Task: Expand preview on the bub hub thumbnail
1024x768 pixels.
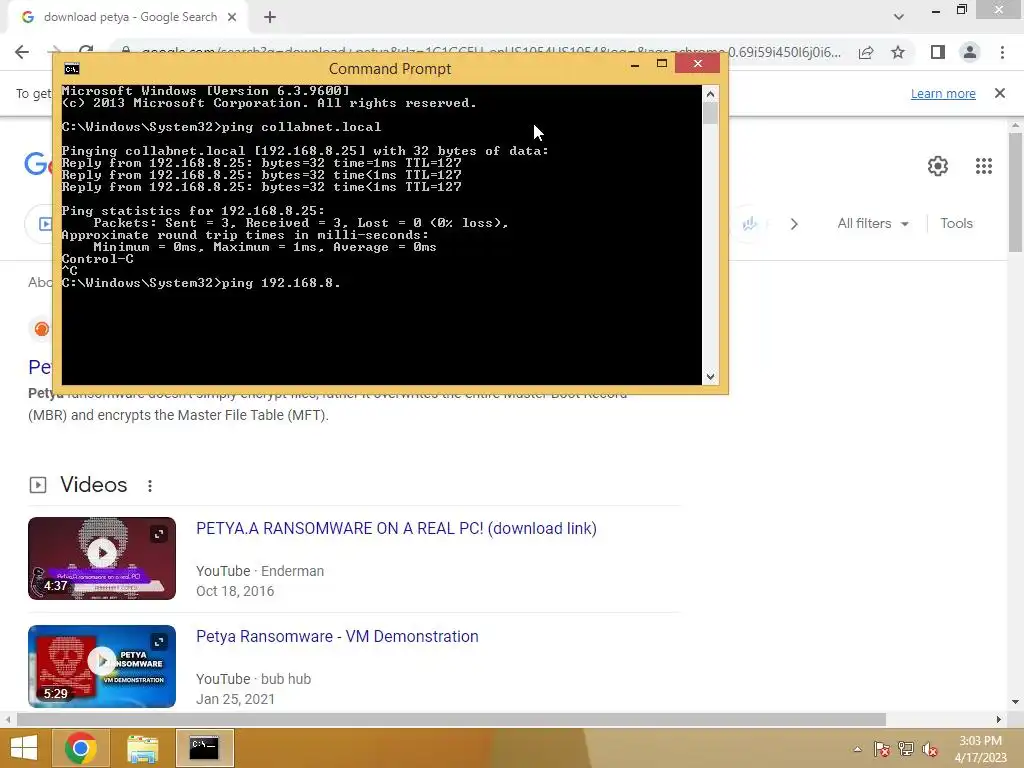Action: click(159, 642)
